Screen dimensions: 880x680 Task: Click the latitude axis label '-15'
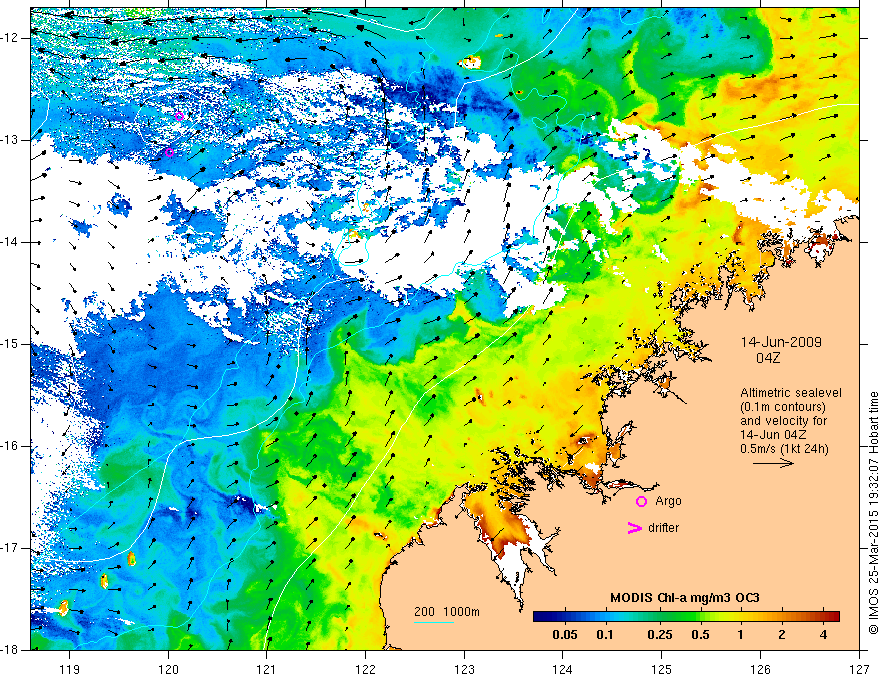coord(10,344)
